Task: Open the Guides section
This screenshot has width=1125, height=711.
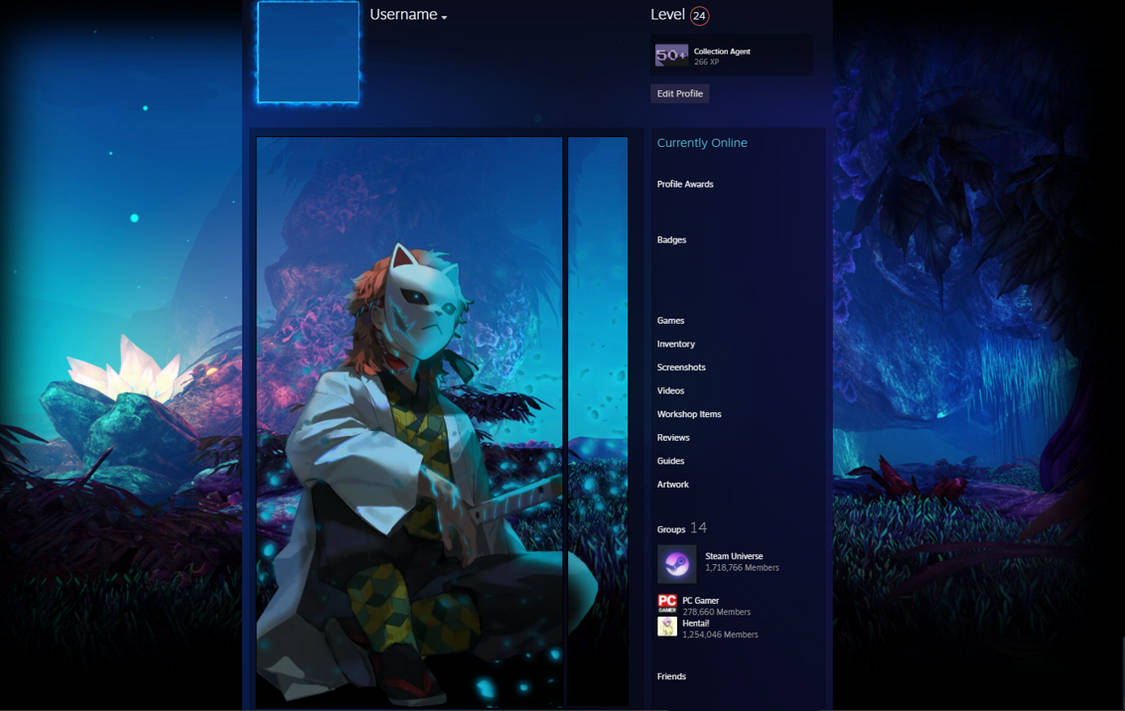Action: (670, 461)
